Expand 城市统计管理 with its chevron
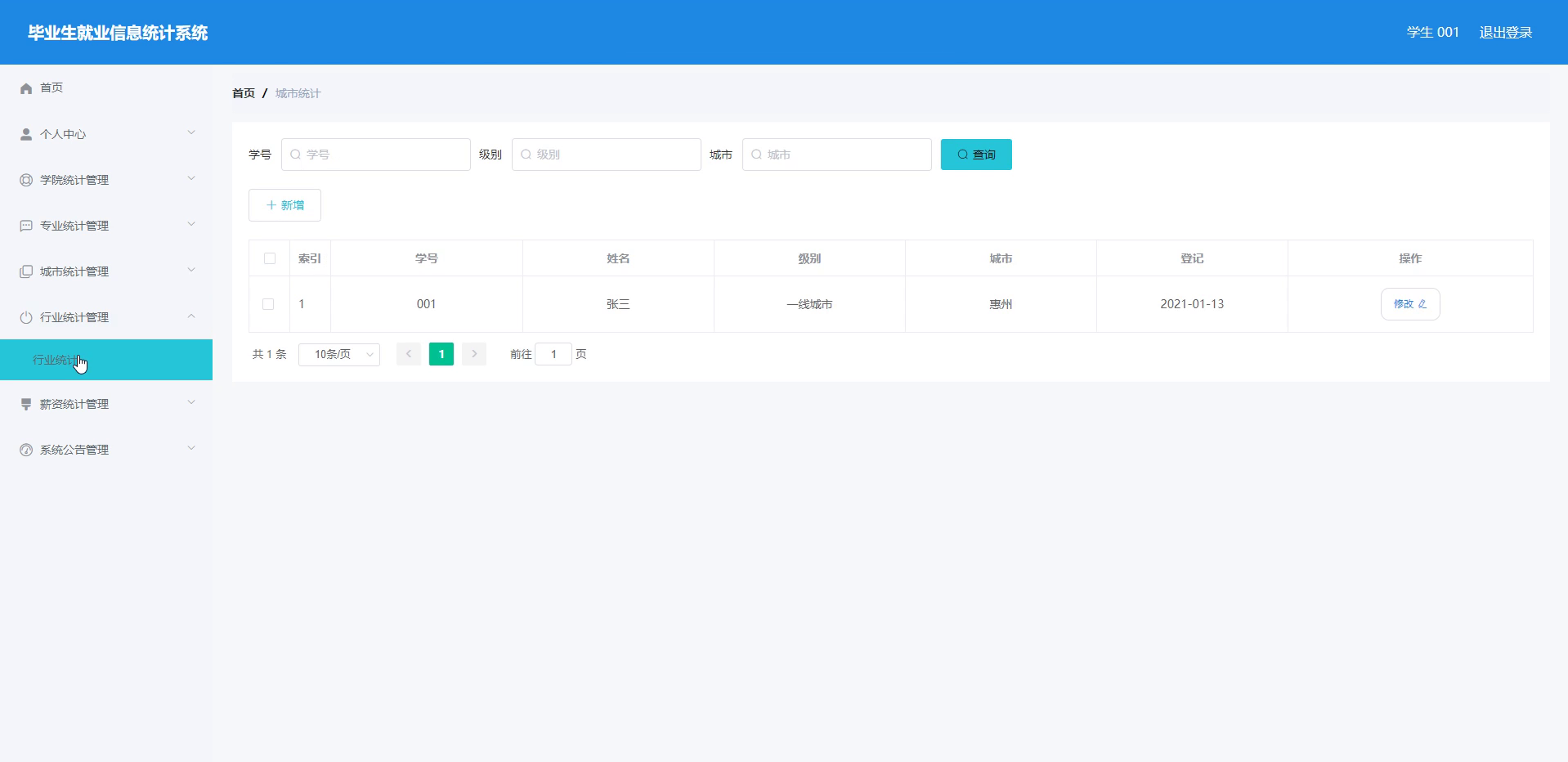This screenshot has height=762, width=1568. [x=191, y=270]
